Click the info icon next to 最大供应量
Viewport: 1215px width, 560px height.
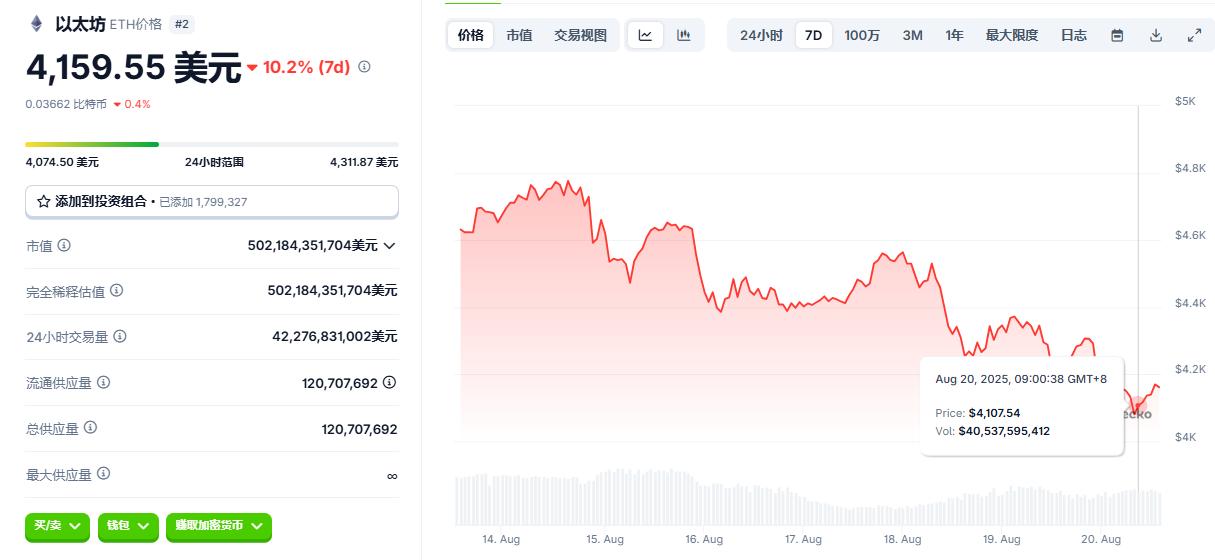[104, 474]
